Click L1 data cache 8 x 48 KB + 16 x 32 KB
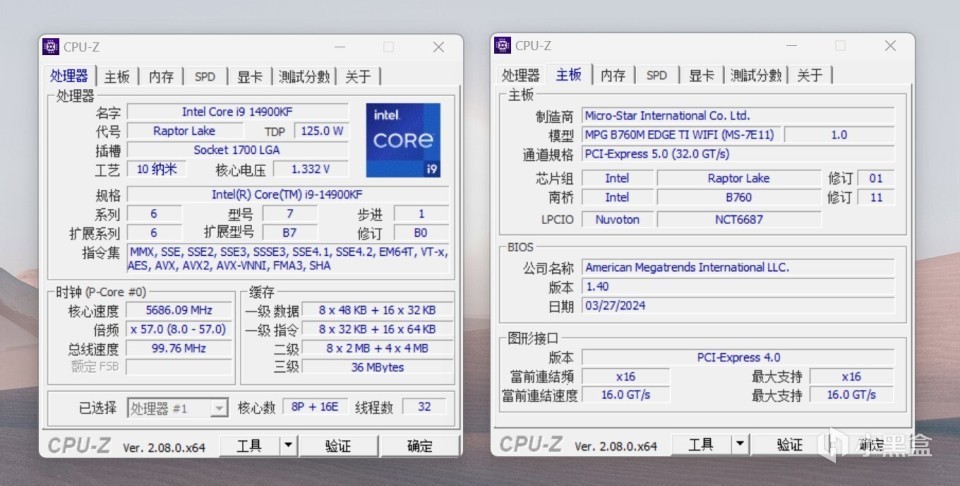The width and height of the screenshot is (960, 486). pyautogui.click(x=377, y=310)
